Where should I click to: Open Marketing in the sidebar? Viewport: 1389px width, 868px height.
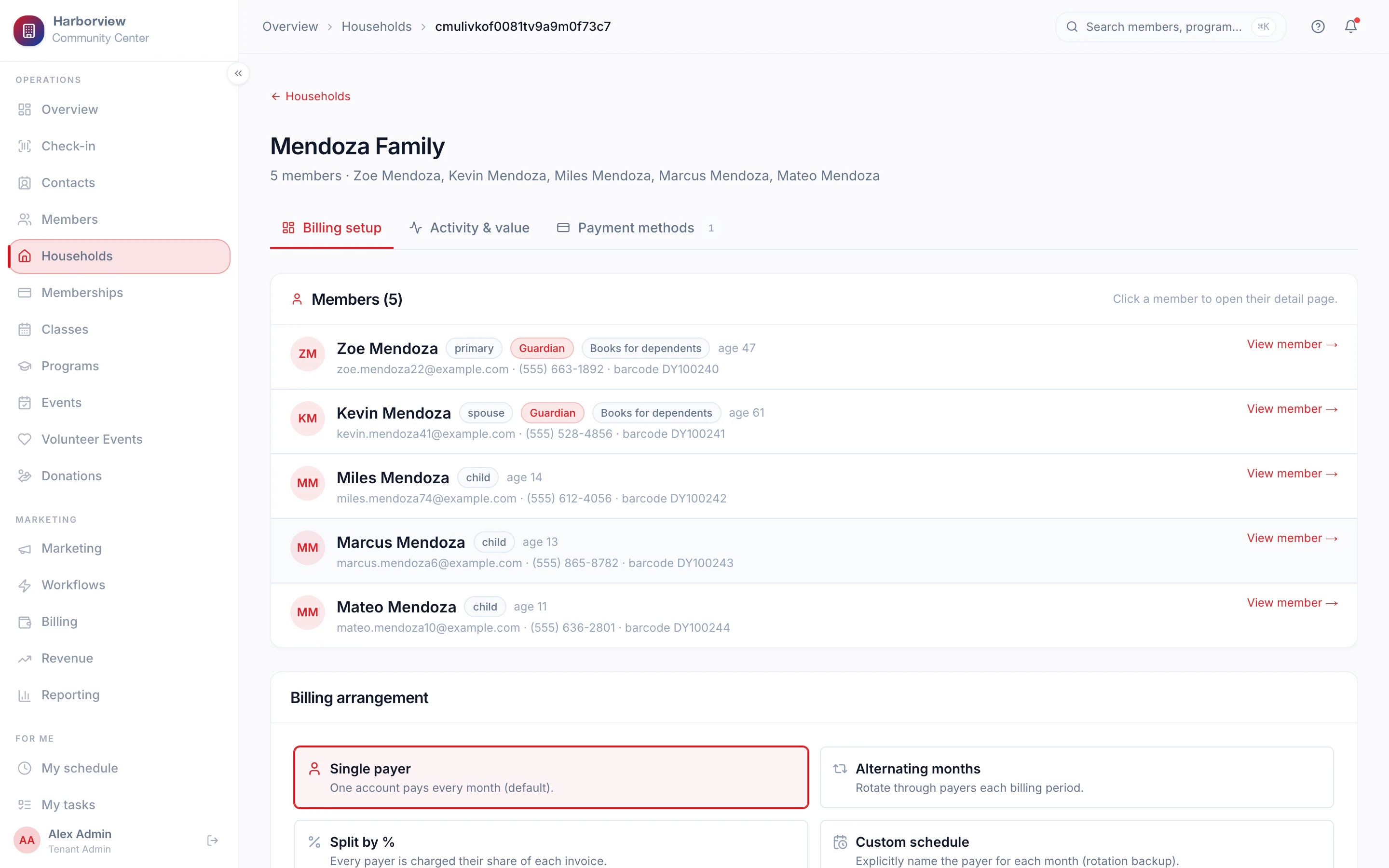point(120,548)
